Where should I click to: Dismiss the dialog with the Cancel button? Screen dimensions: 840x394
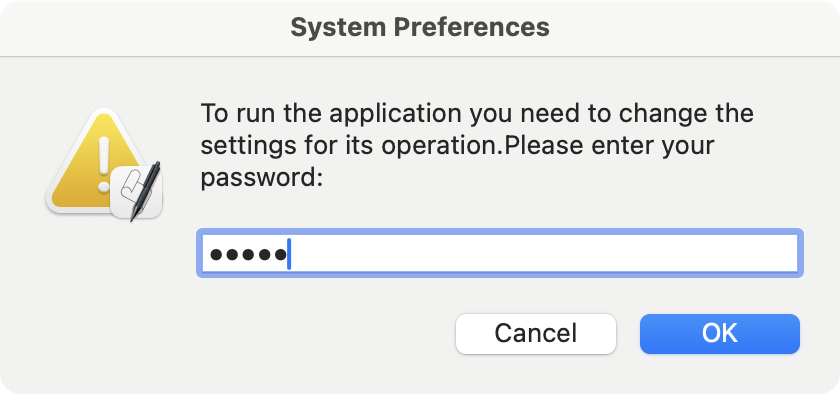coord(536,333)
